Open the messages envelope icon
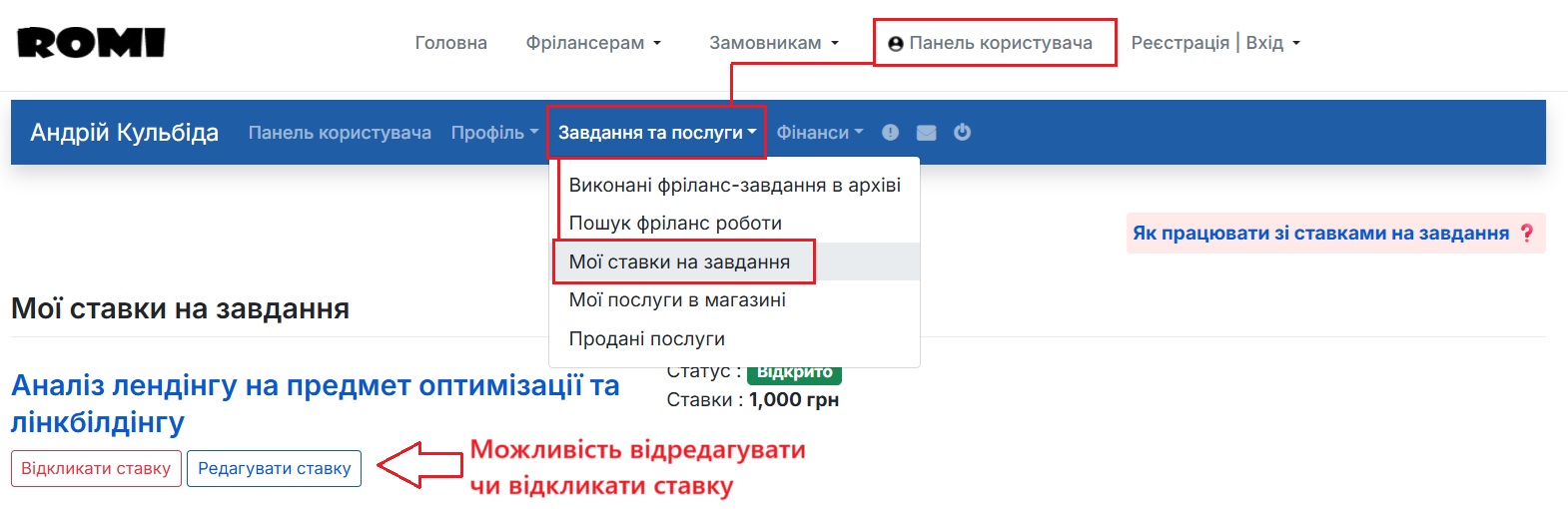The image size is (1568, 509). coord(927,133)
